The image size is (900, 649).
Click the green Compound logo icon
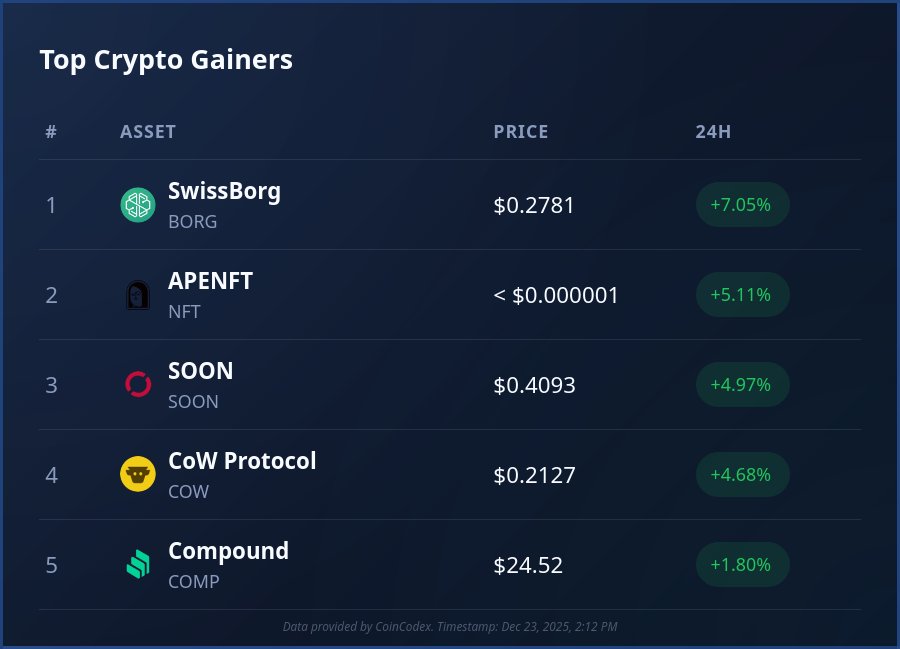coord(138,565)
